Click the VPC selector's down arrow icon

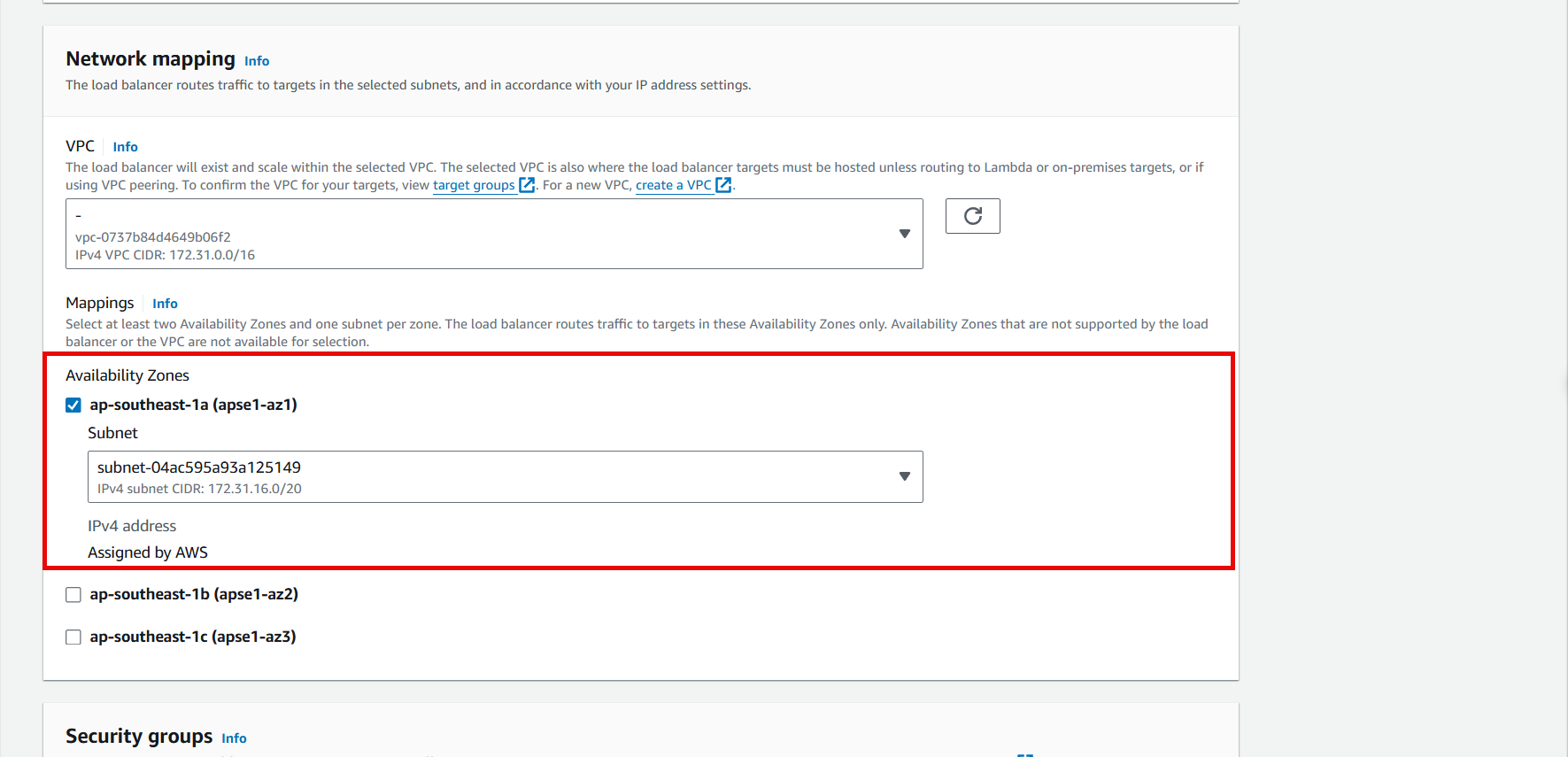click(x=904, y=234)
